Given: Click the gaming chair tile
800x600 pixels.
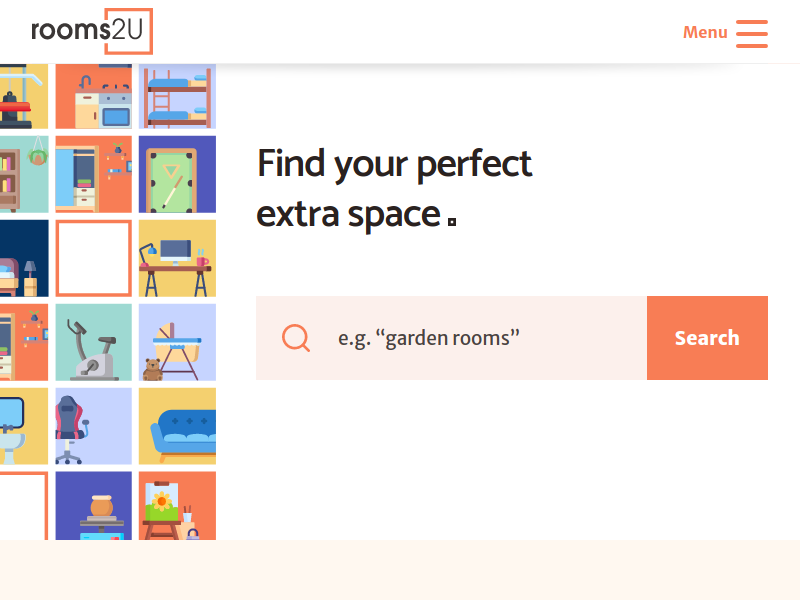Looking at the screenshot, I should click(93, 426).
